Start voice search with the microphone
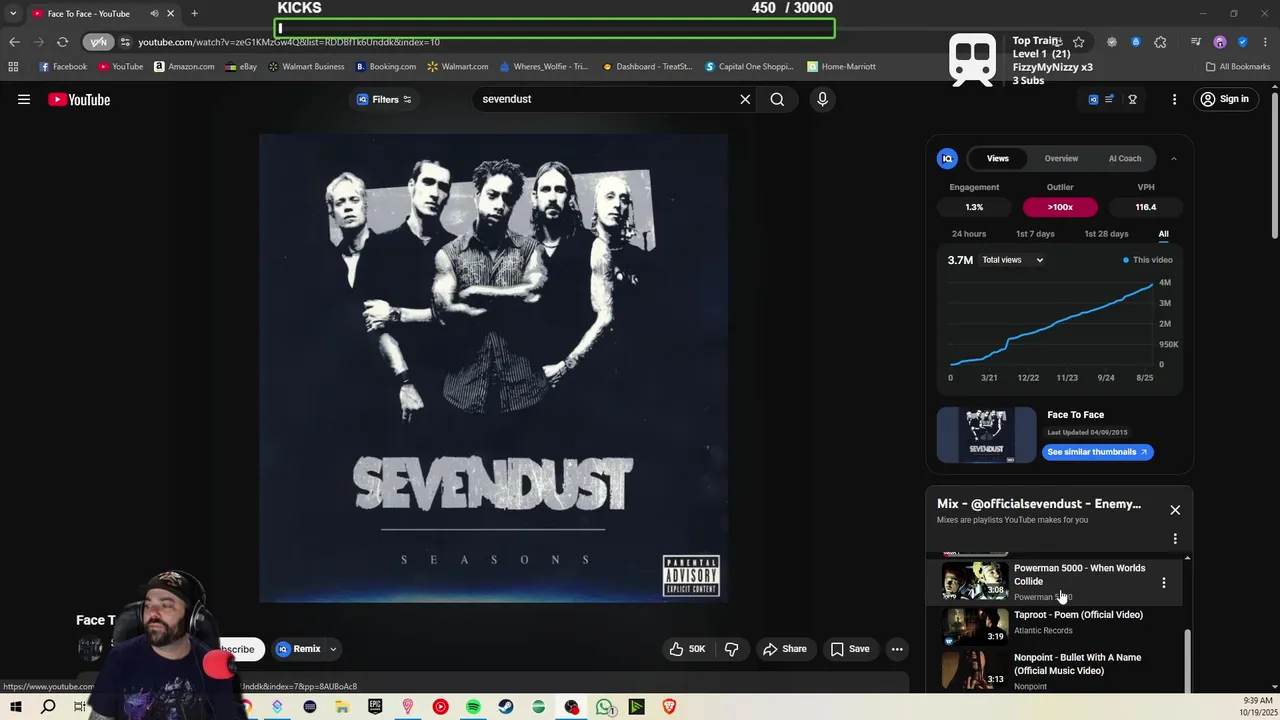This screenshot has height=720, width=1280. coord(822,99)
